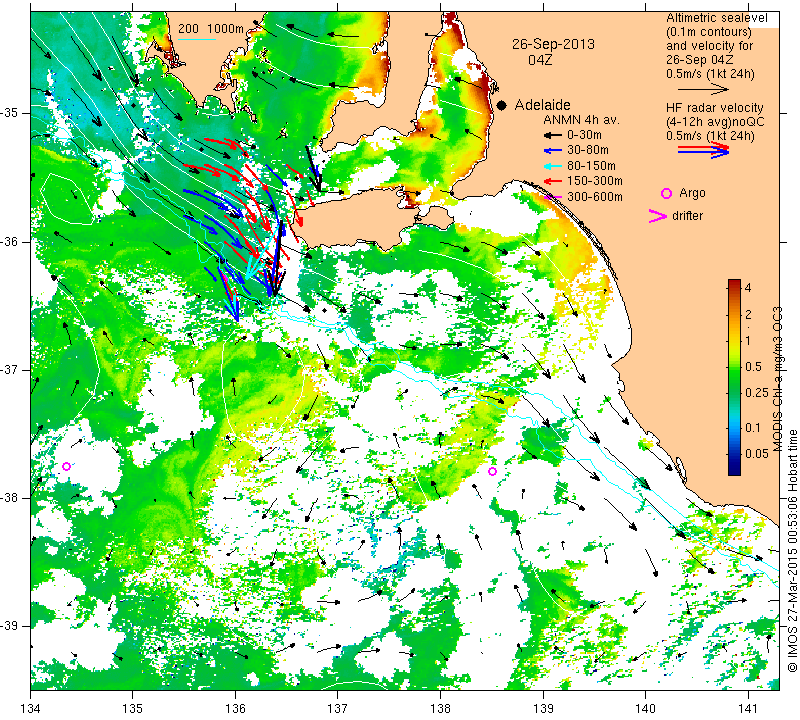Click the 'MODIS Chl-a mg/m3 OC3' colorbar title
800x720 pixels.
(777, 379)
